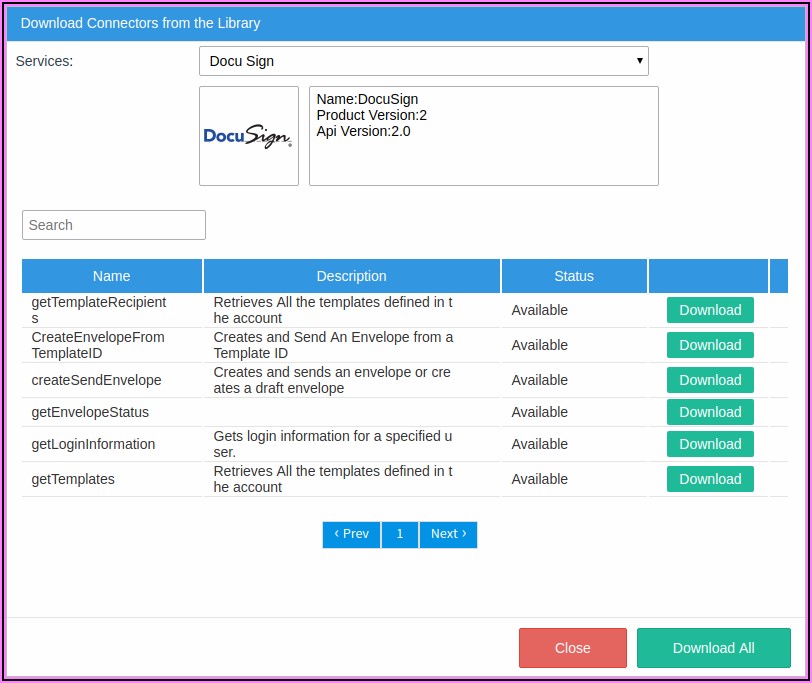Download the getEnvelopeStatus connector
812x683 pixels.
pyautogui.click(x=710, y=412)
